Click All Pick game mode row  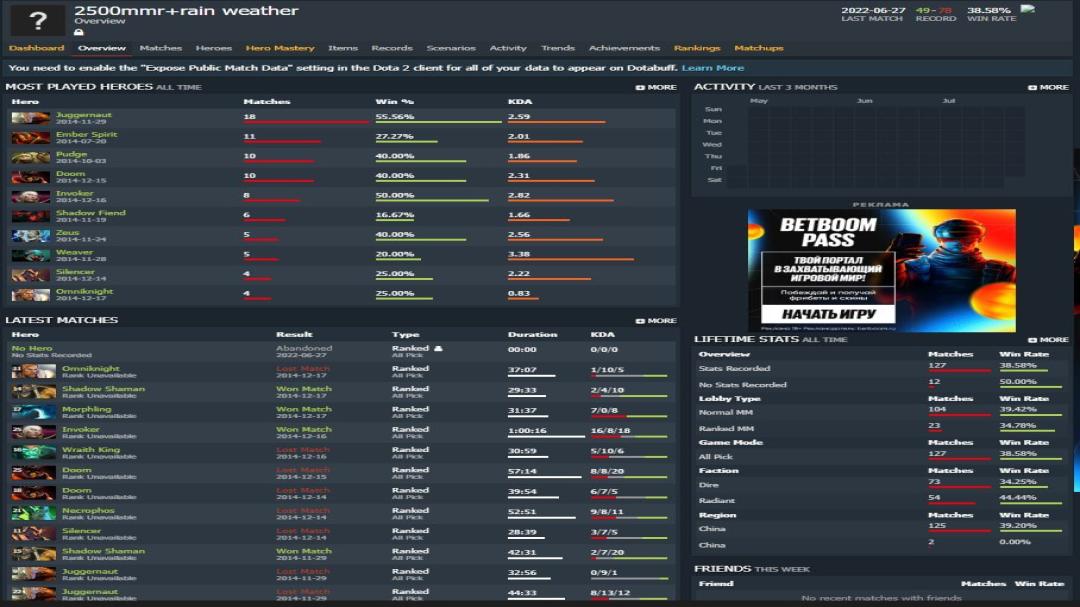pos(880,456)
